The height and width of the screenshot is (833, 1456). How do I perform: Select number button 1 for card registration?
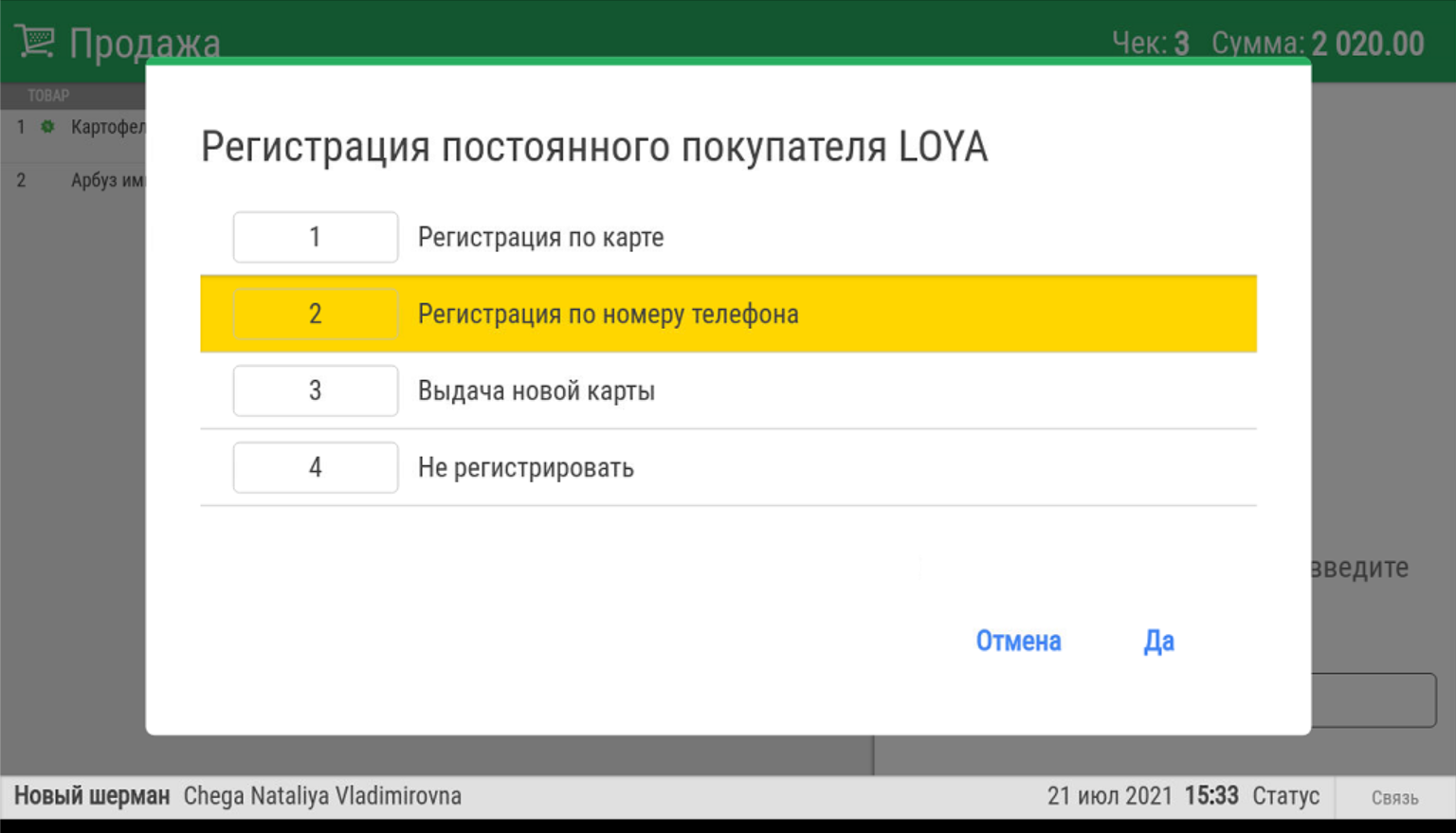click(316, 237)
